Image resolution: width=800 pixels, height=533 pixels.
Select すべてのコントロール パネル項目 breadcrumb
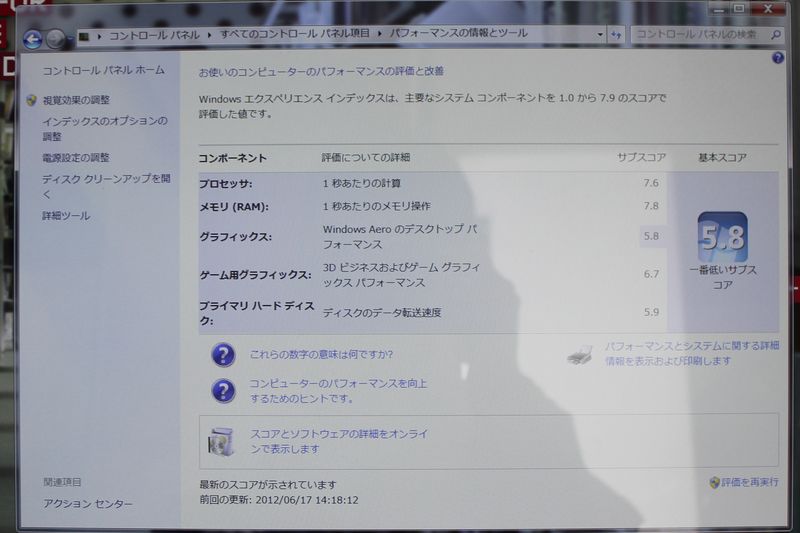coord(295,34)
